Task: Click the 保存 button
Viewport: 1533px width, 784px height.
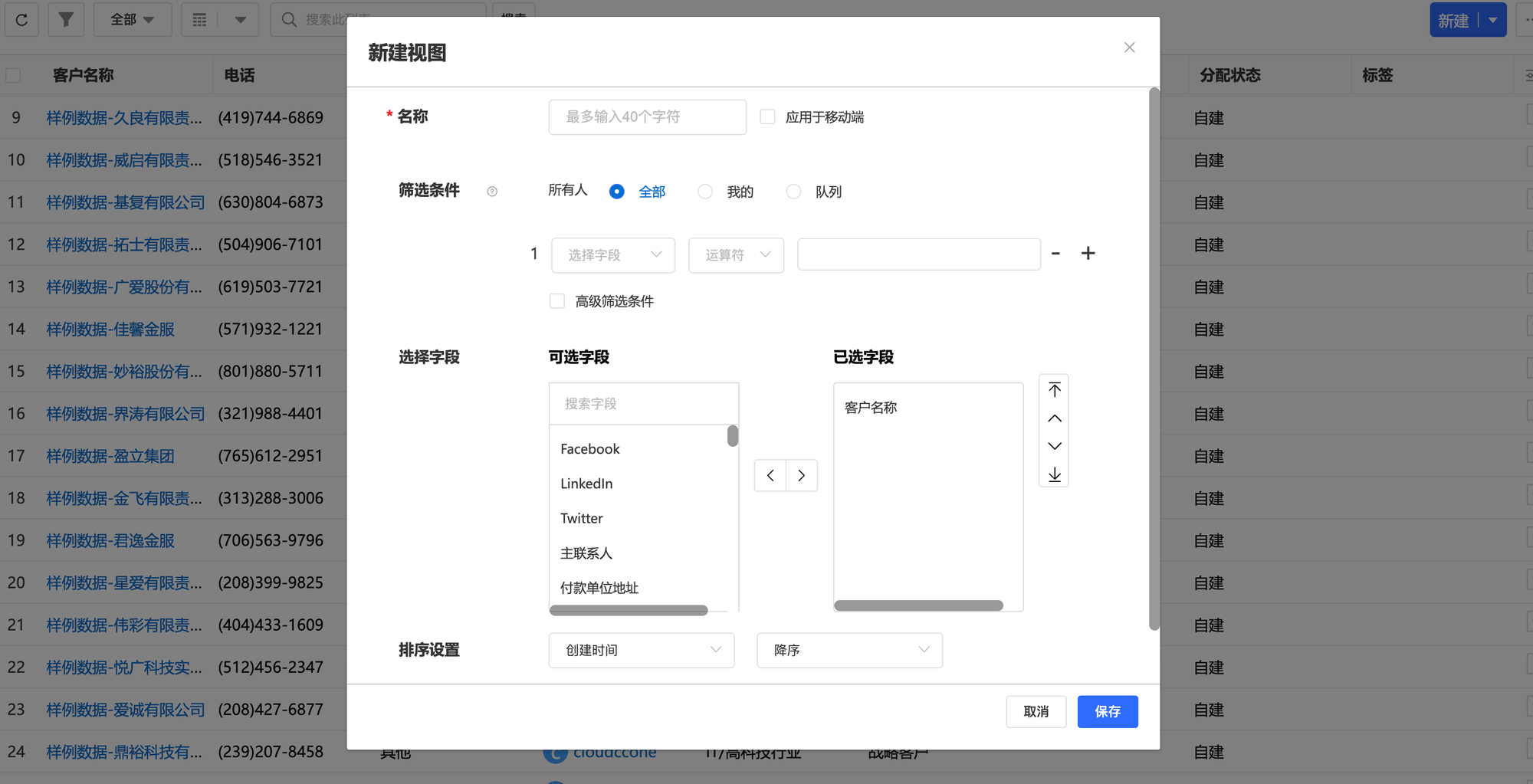Action: pyautogui.click(x=1107, y=712)
